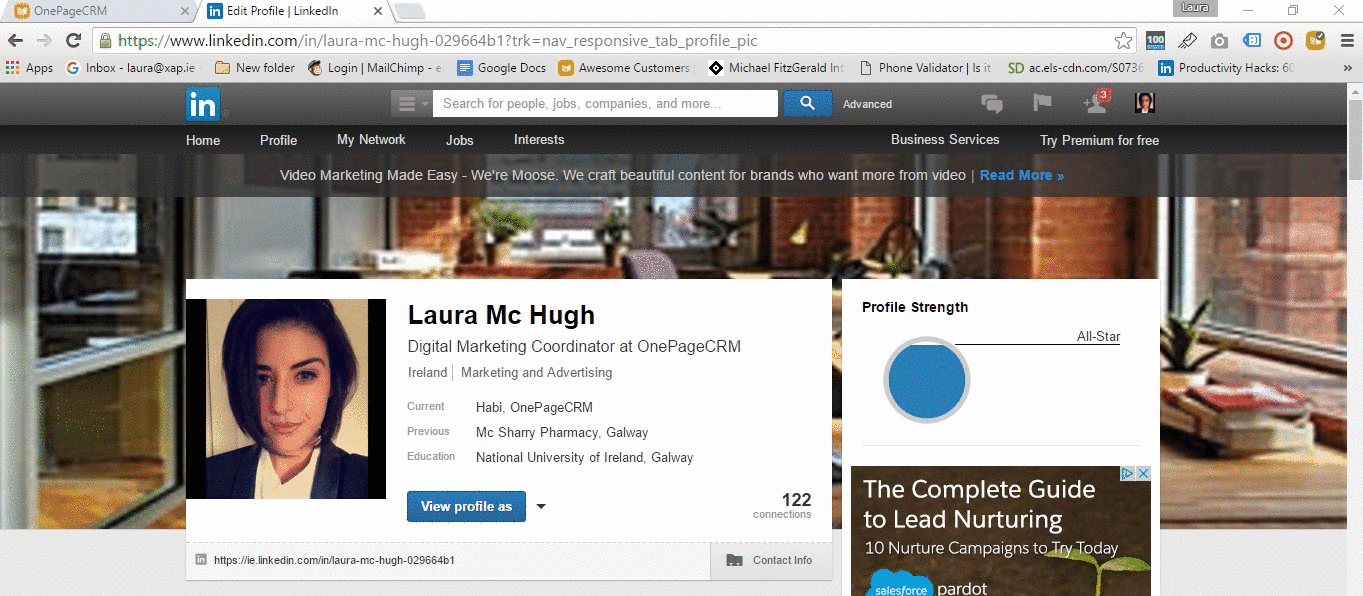Open the Lead Nurturing guide ad

(x=1001, y=531)
